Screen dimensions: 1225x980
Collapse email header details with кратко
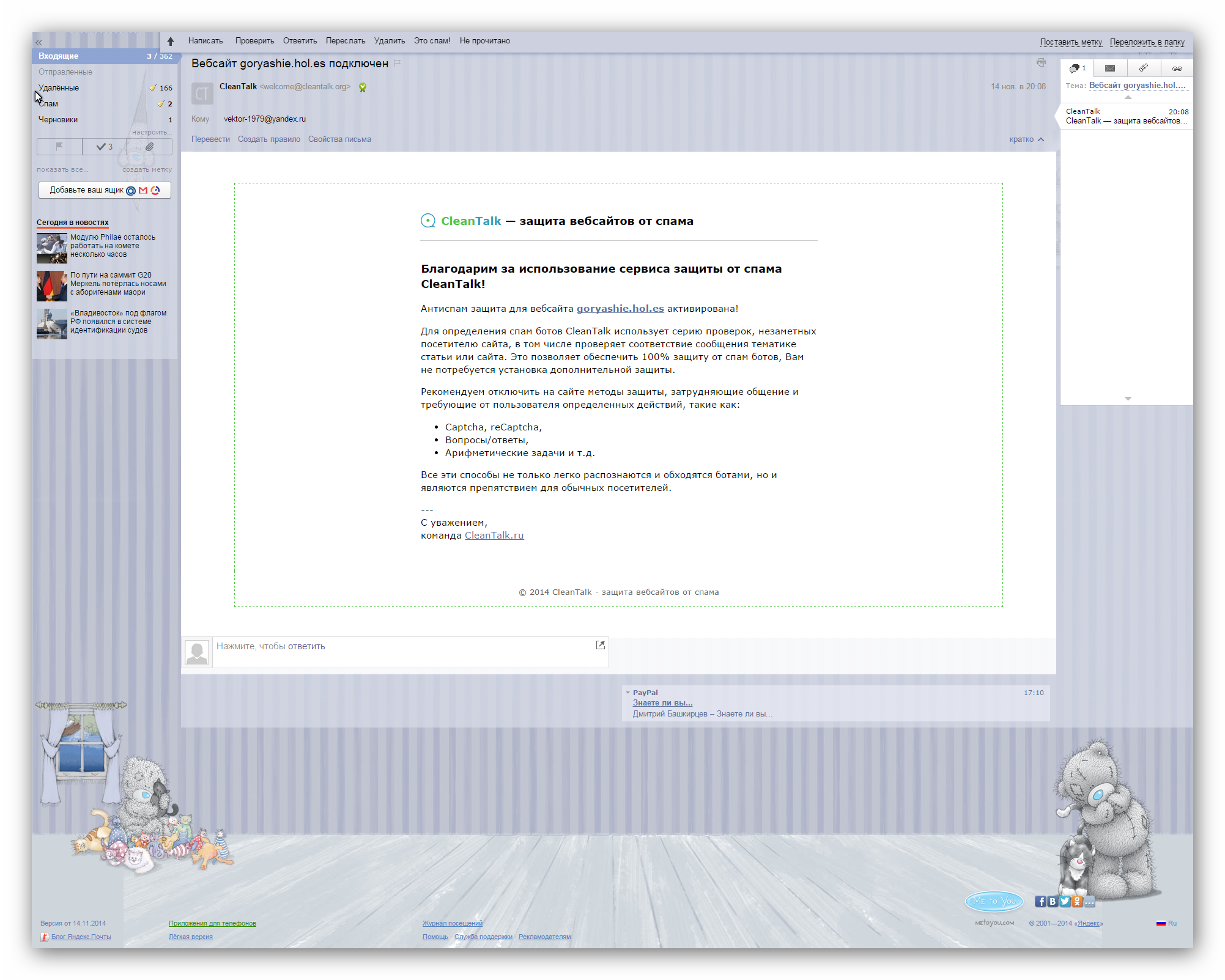coord(1027,139)
